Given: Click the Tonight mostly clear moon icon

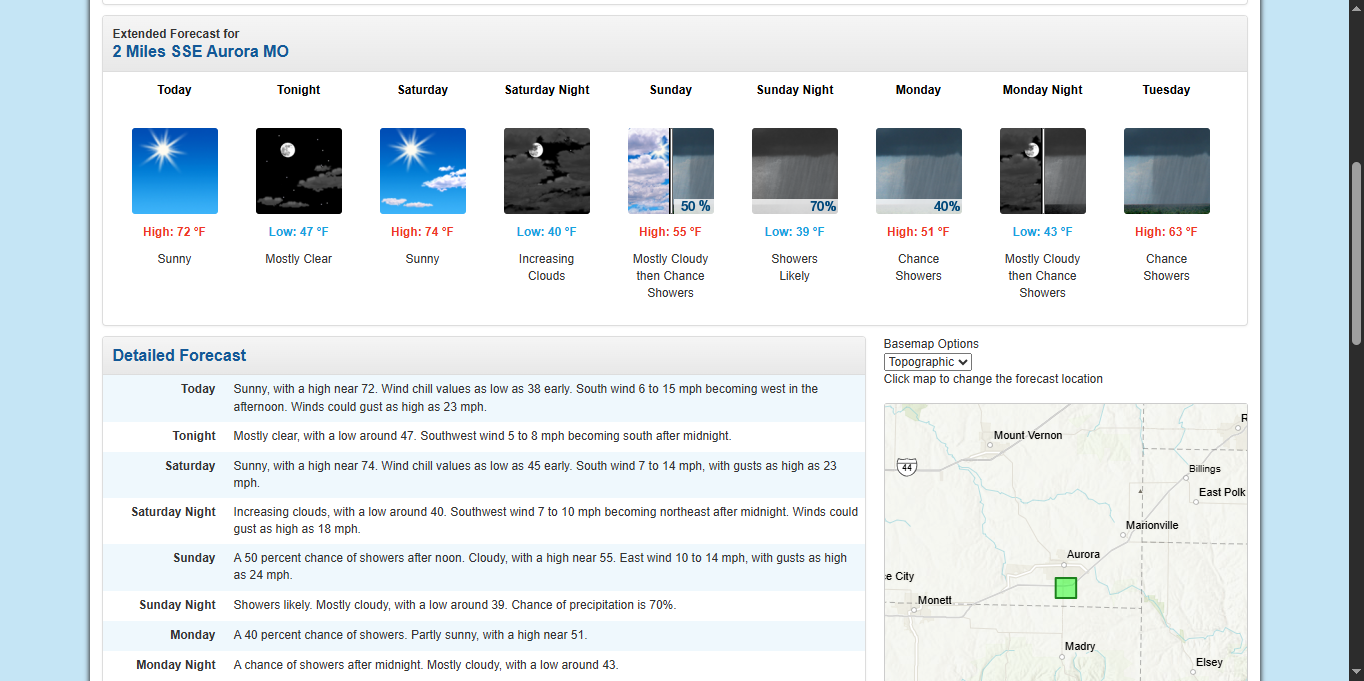Looking at the screenshot, I should 298,171.
